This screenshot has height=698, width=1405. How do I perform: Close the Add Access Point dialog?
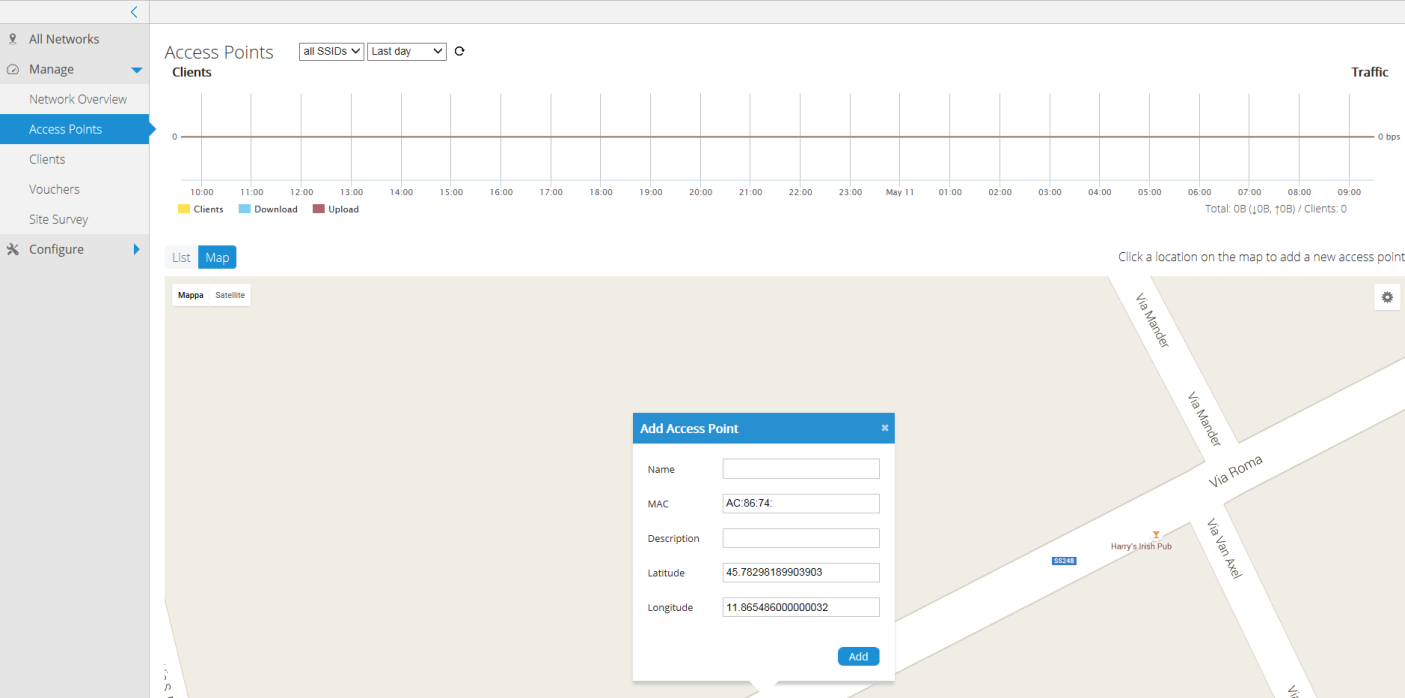coord(884,428)
